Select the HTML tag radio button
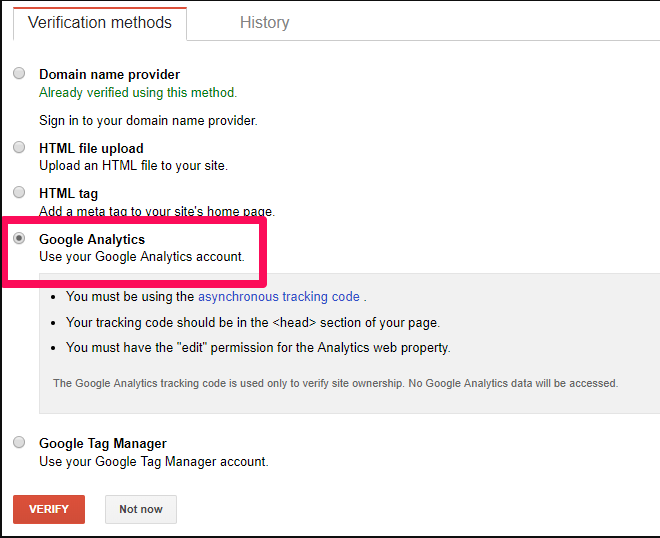Viewport: 660px width, 538px height. (x=19, y=192)
